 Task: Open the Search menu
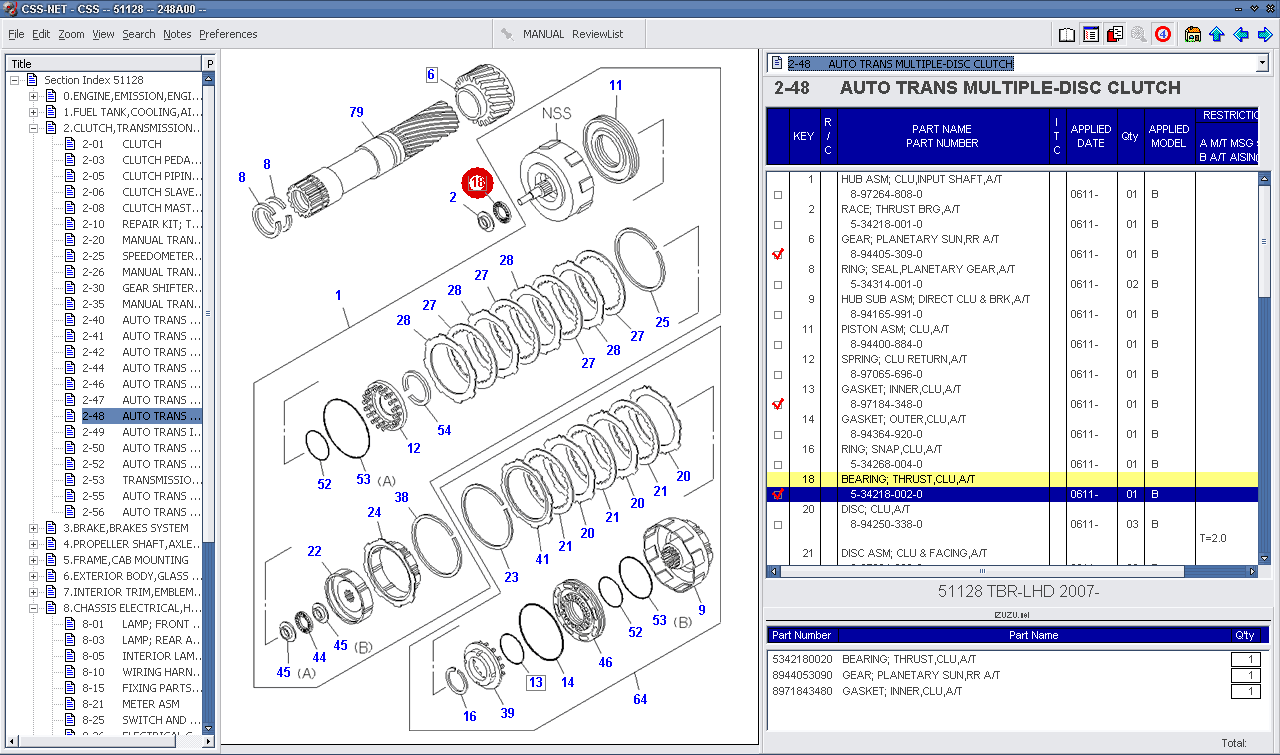(139, 34)
